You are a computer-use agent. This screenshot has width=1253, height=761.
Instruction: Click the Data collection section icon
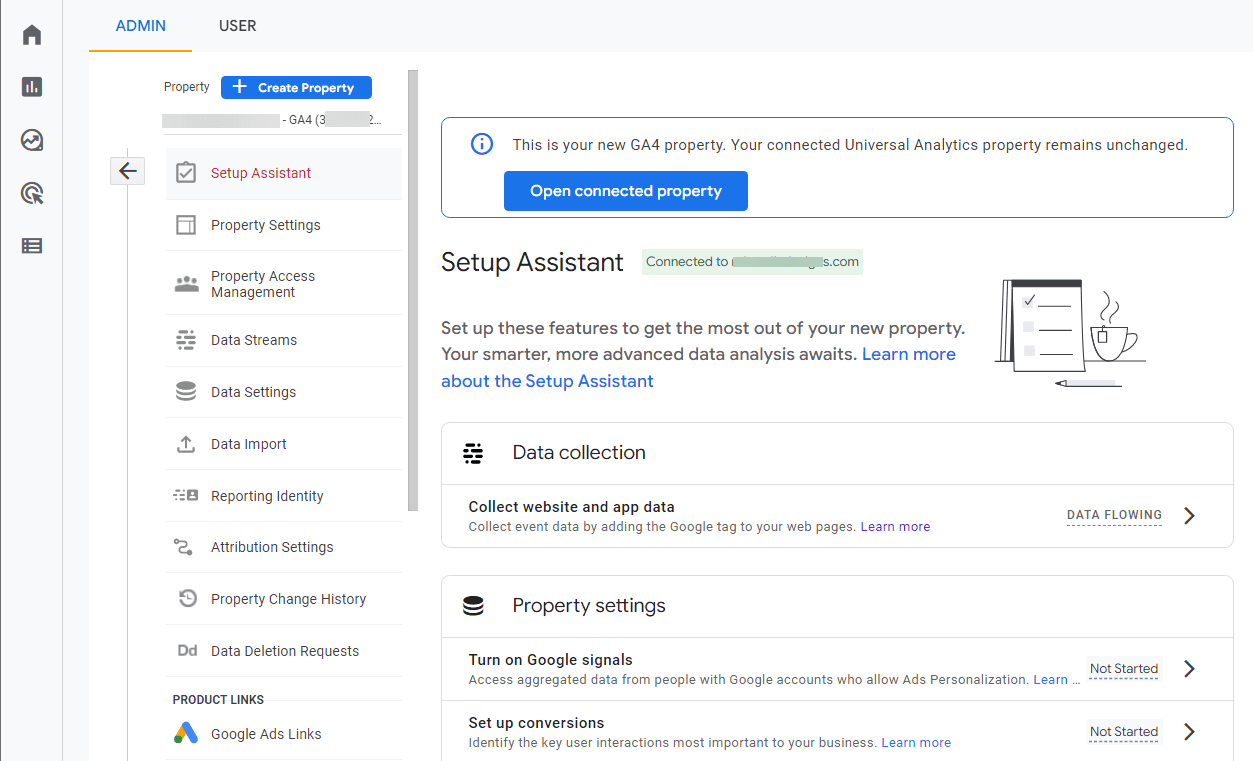click(473, 453)
